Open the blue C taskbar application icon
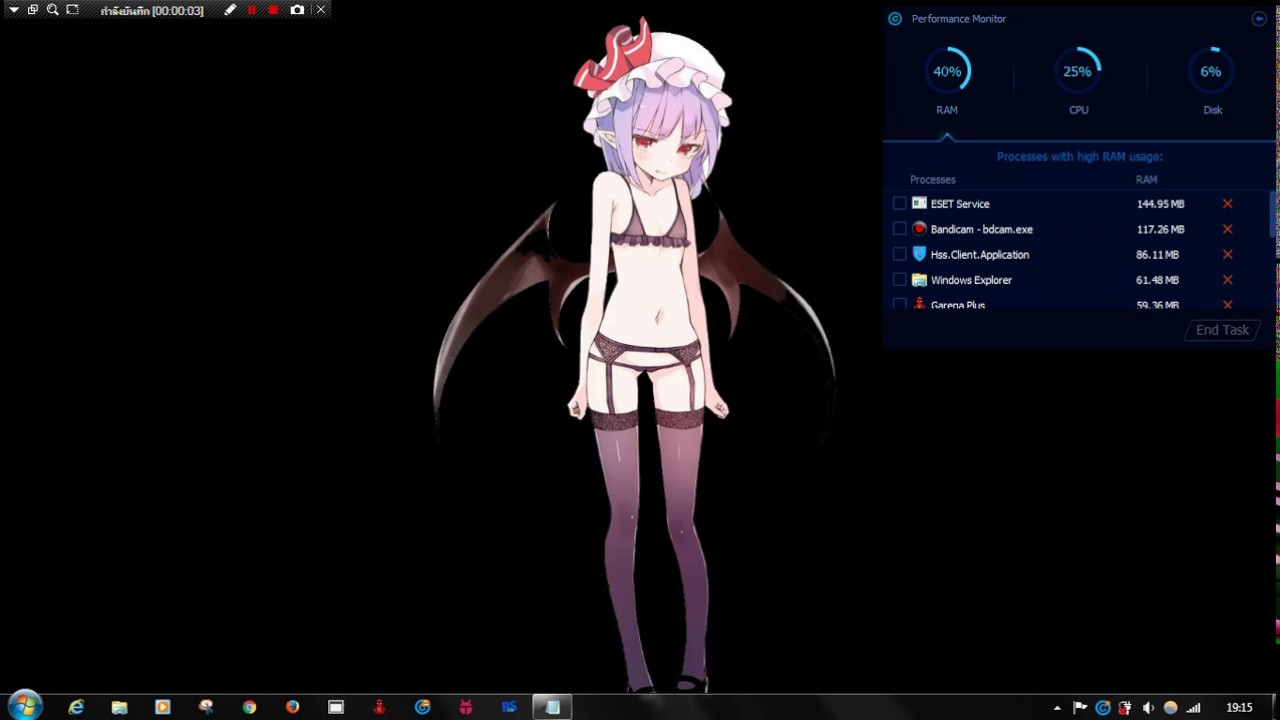This screenshot has height=720, width=1280. coord(422,707)
